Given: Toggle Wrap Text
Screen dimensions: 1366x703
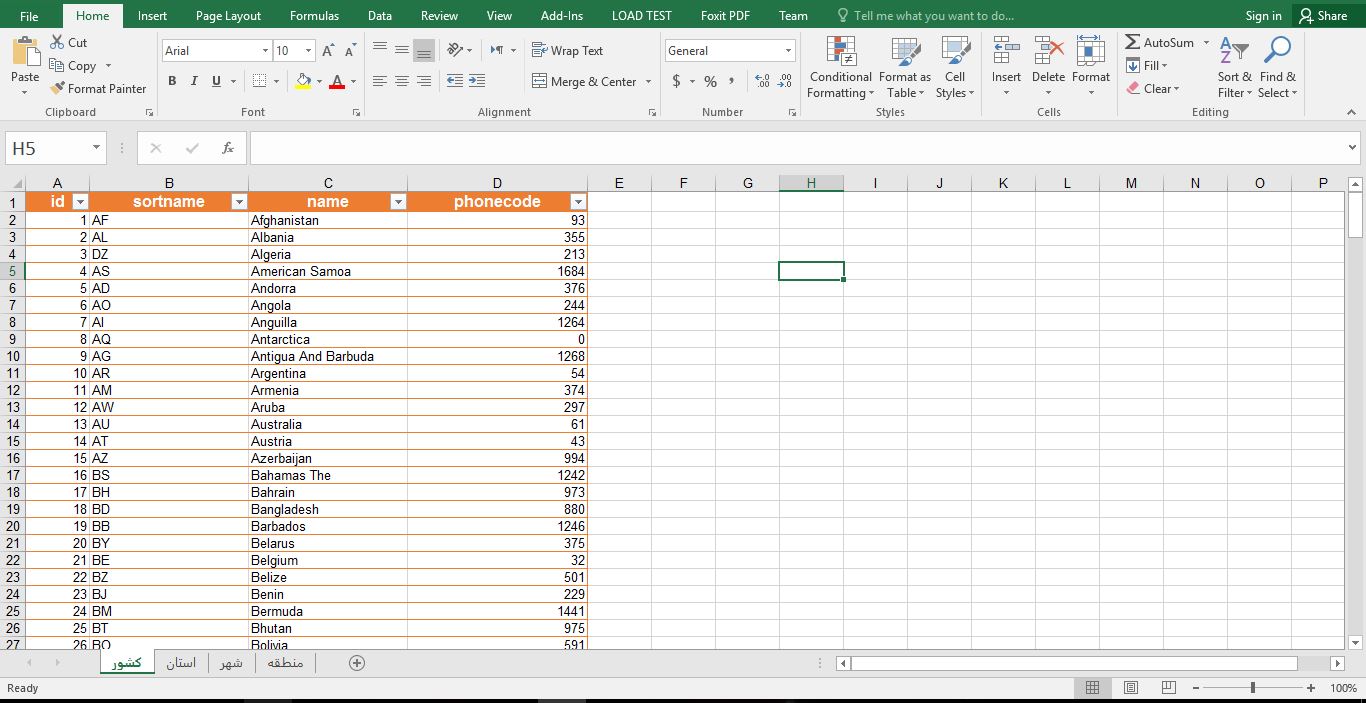Looking at the screenshot, I should click(567, 50).
